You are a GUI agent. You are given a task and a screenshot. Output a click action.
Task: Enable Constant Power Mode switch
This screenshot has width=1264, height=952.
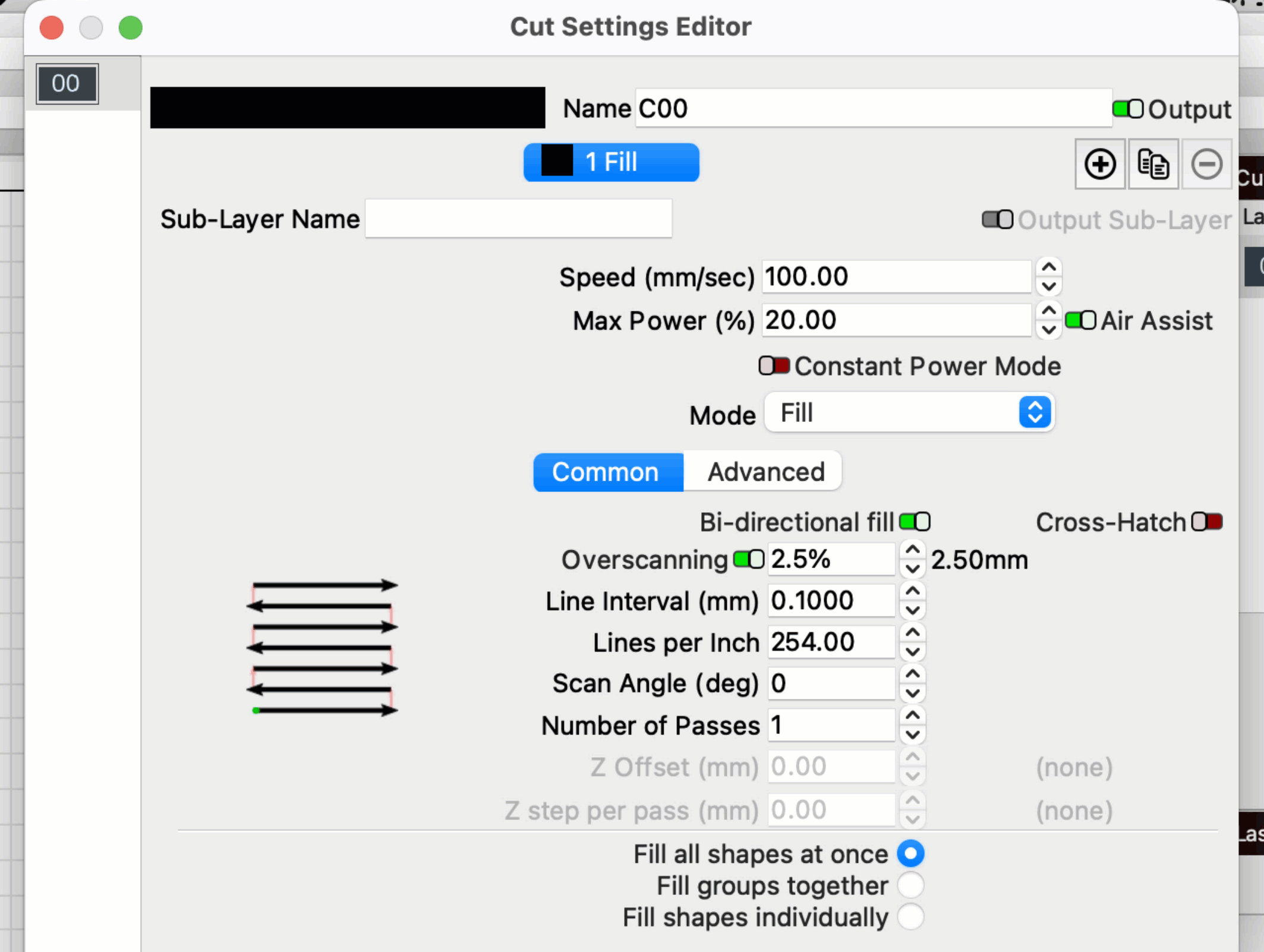[774, 366]
